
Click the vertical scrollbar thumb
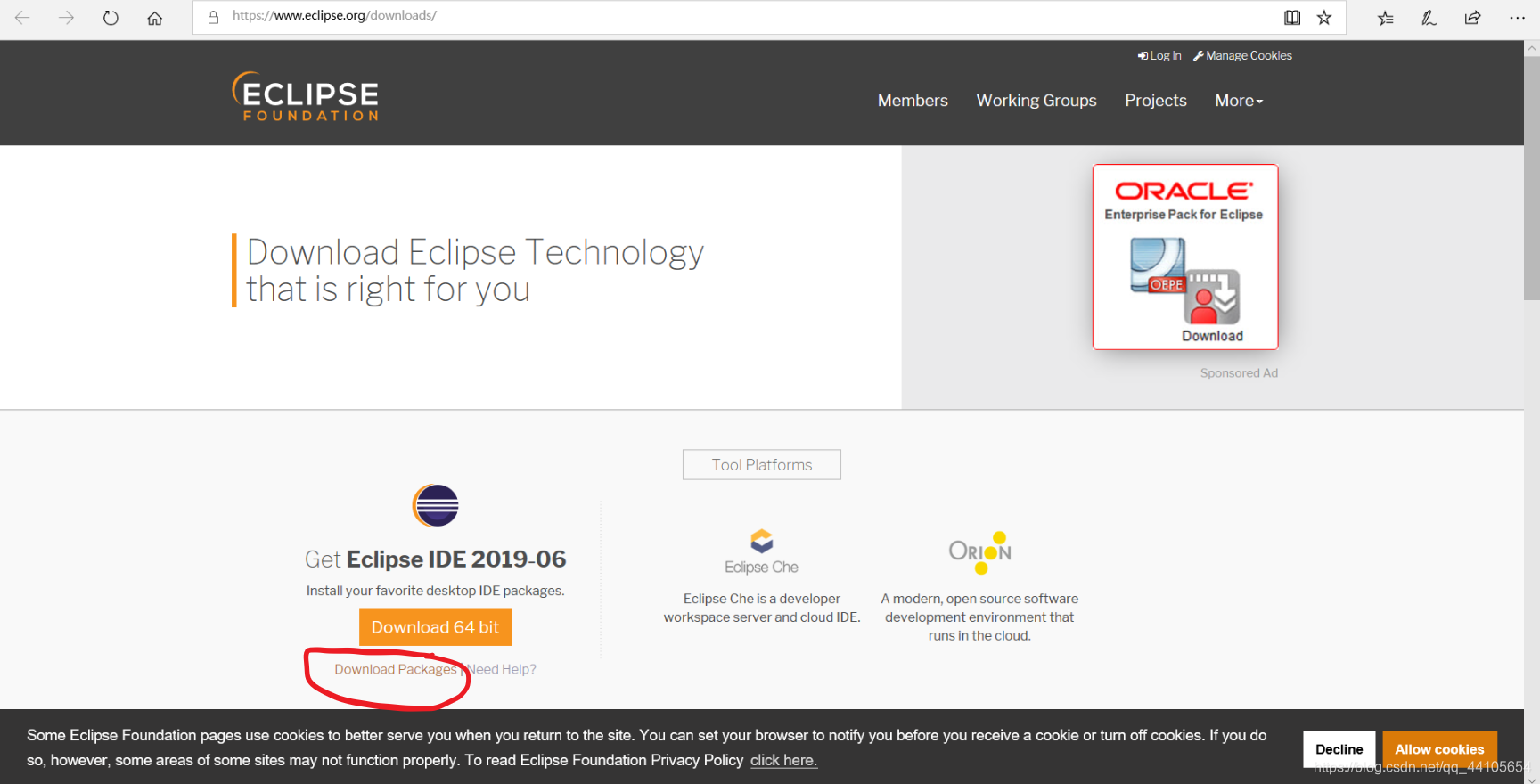point(1532,178)
